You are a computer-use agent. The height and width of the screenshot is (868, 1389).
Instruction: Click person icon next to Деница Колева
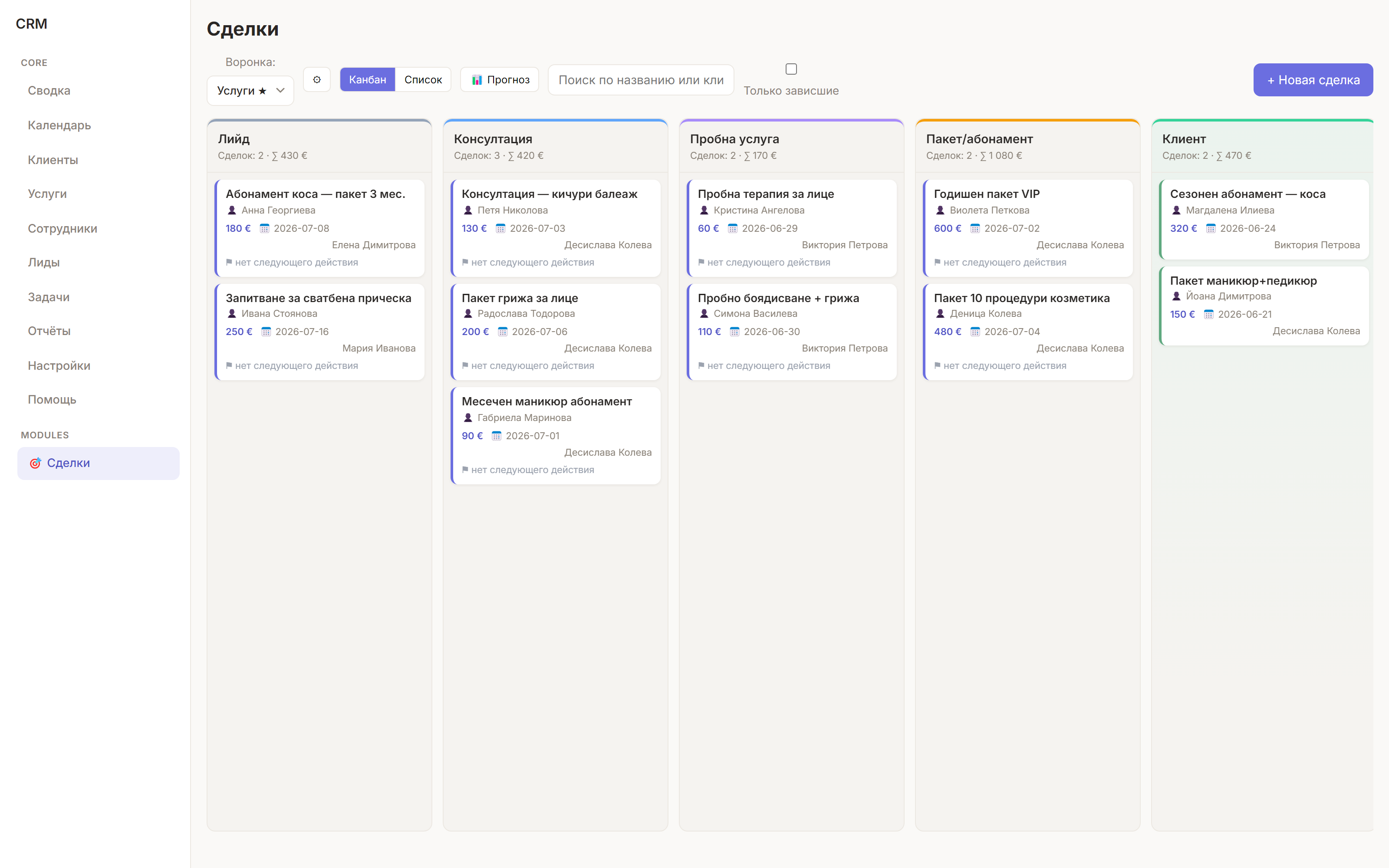[x=940, y=314]
